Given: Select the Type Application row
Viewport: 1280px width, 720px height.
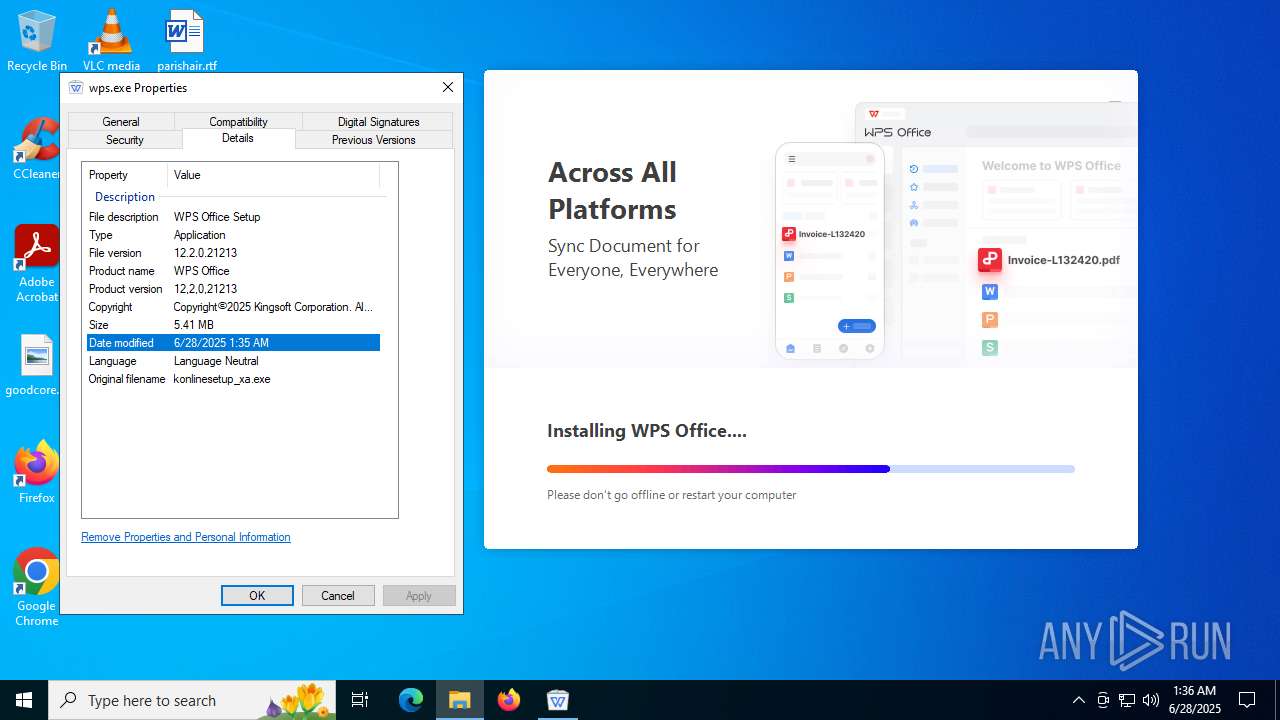Looking at the screenshot, I should (x=233, y=235).
